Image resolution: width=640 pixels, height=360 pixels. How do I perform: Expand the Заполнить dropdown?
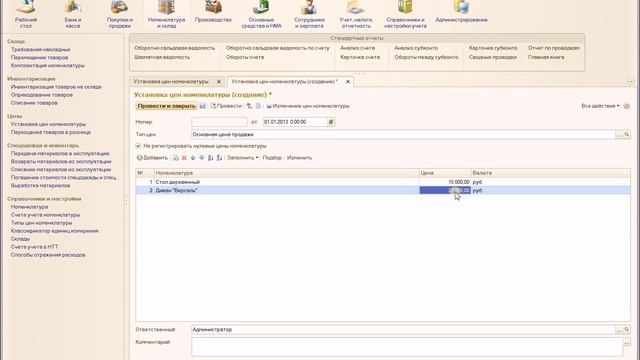point(242,158)
